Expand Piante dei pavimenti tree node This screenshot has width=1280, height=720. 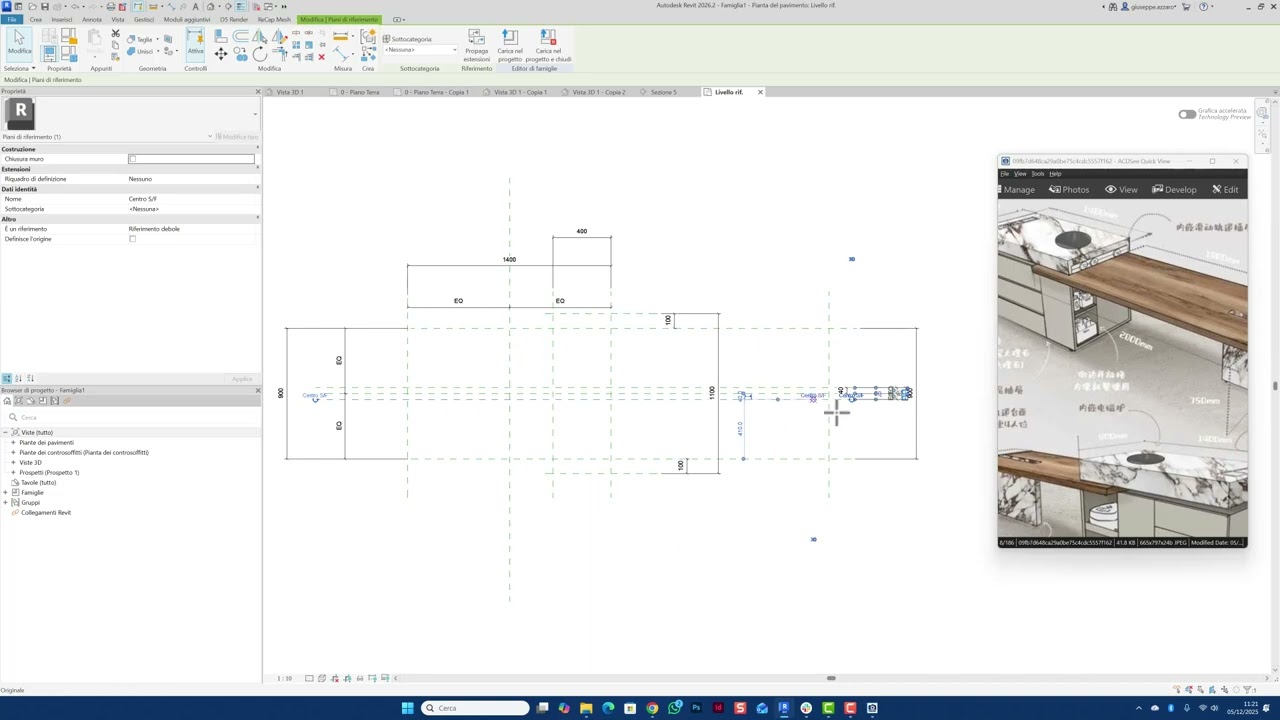tap(13, 442)
